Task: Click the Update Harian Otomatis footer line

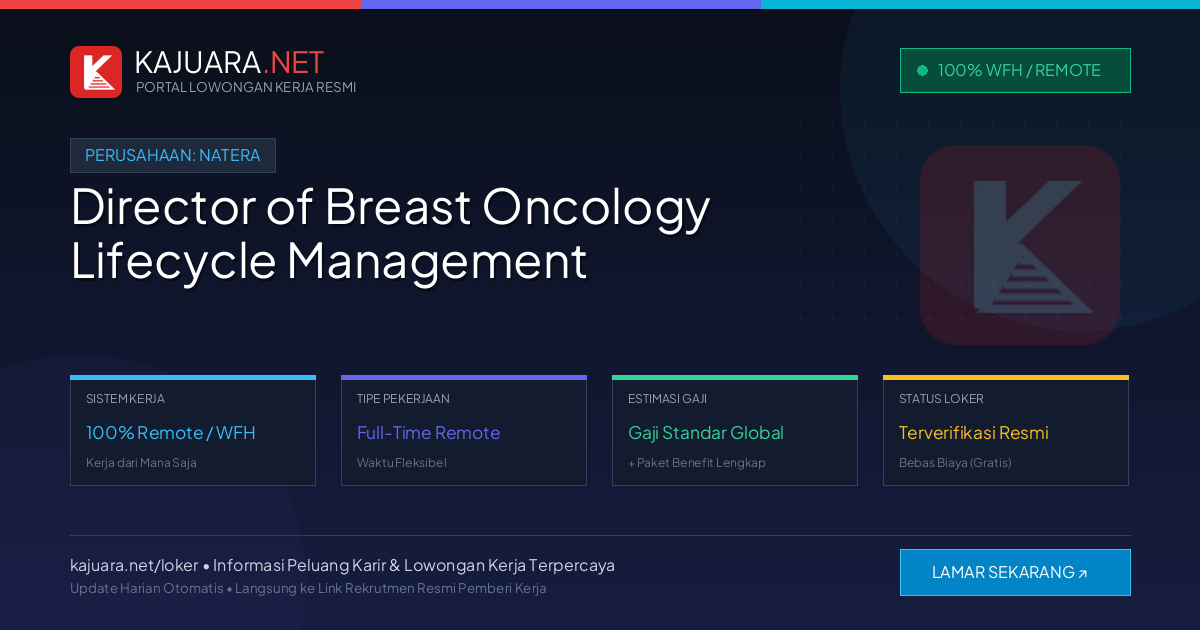Action: (308, 588)
